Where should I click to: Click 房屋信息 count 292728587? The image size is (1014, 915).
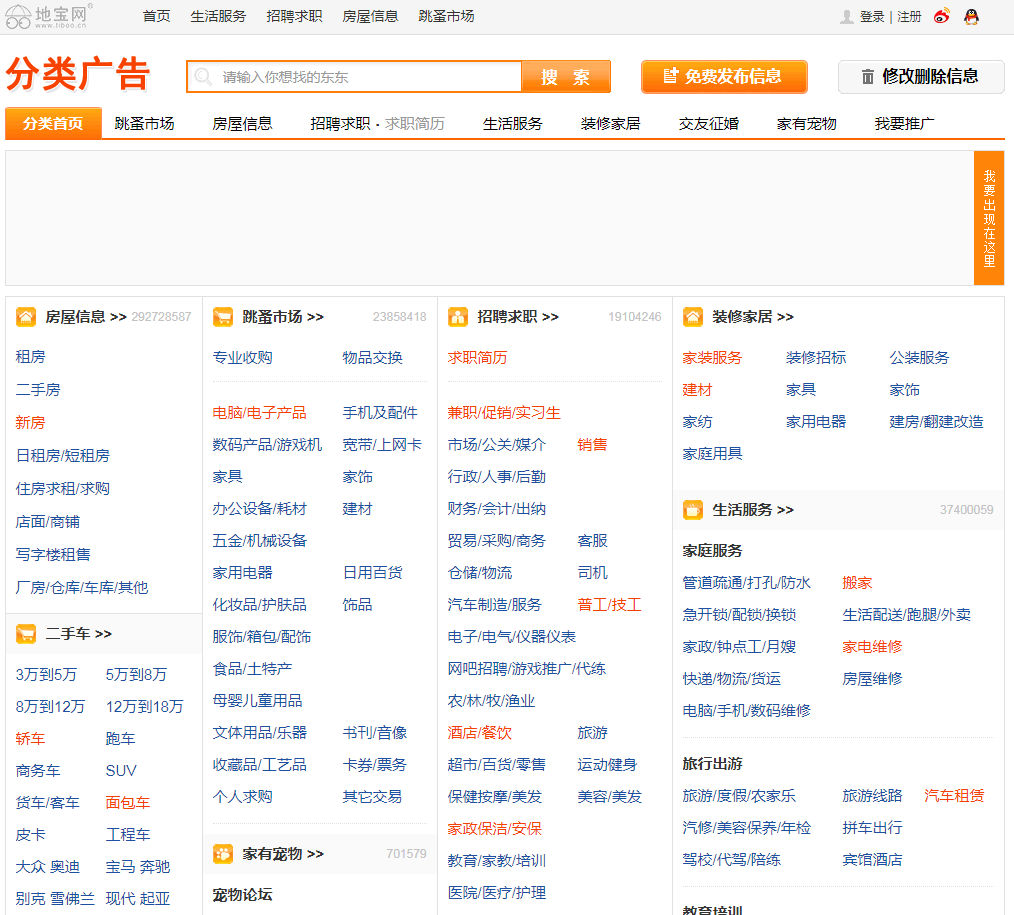(161, 317)
